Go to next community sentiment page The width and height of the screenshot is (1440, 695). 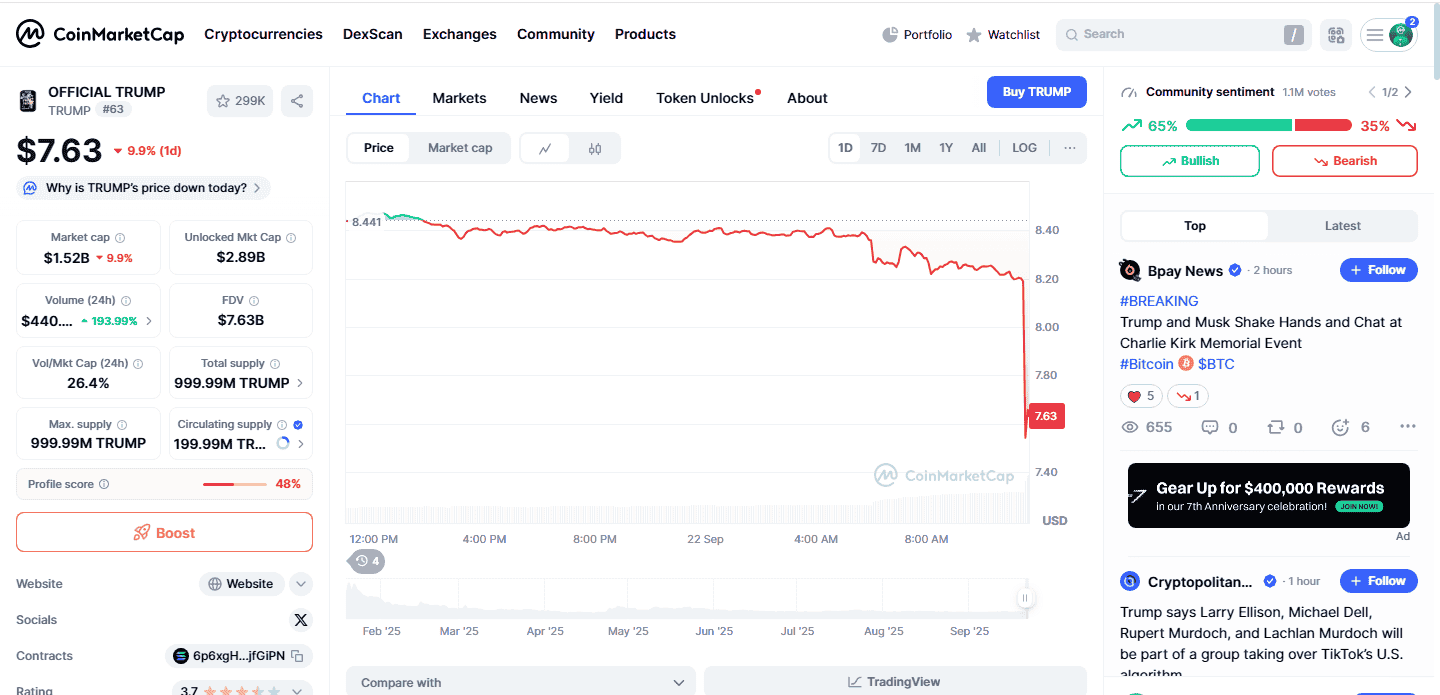point(1408,92)
